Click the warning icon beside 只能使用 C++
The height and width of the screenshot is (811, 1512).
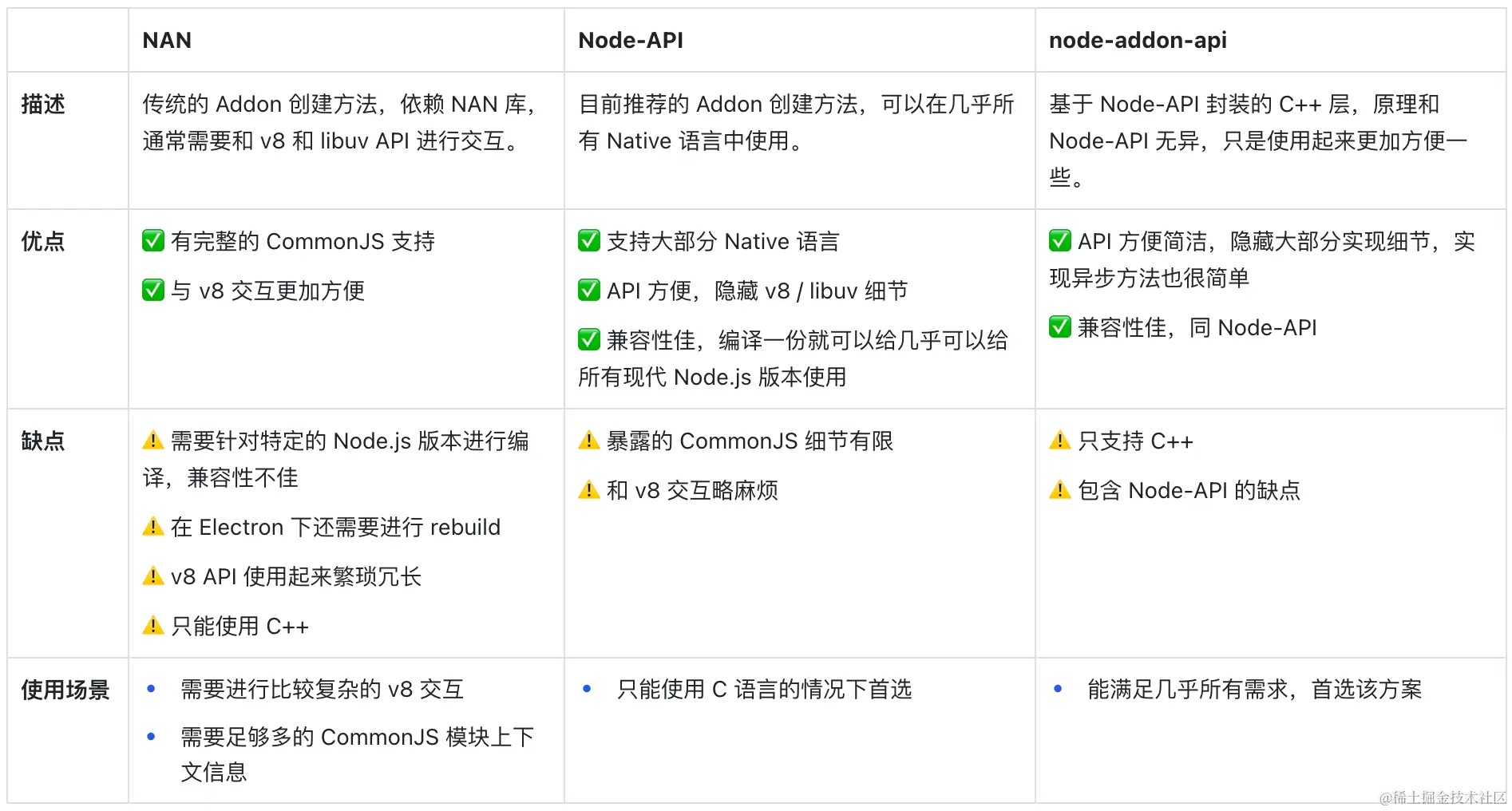point(153,625)
